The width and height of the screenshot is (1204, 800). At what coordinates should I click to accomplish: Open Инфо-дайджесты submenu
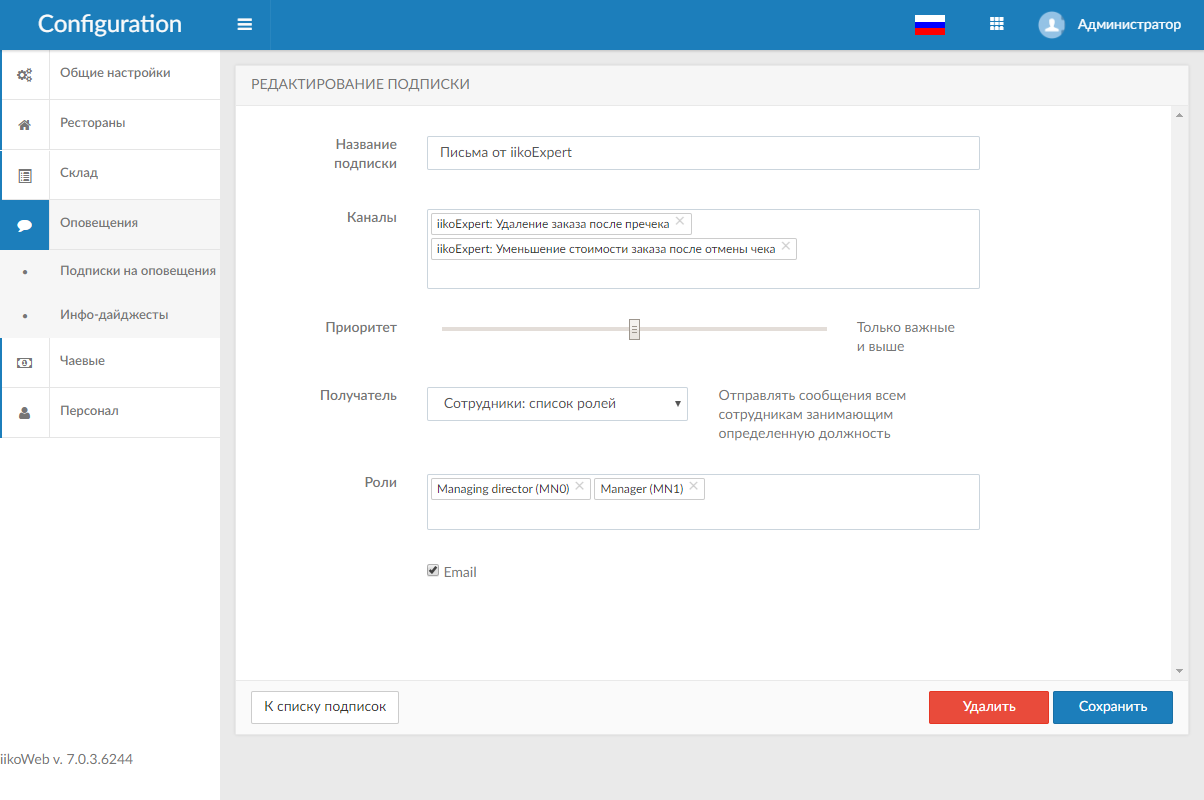click(114, 315)
